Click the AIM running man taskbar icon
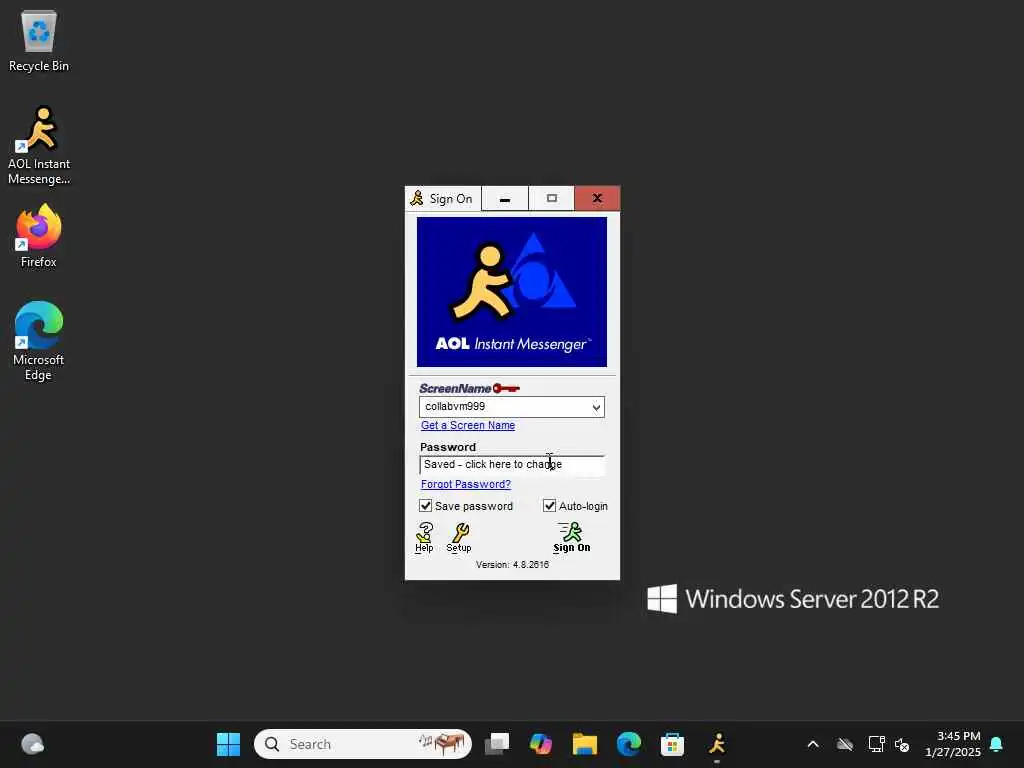The width and height of the screenshot is (1024, 768). click(x=716, y=744)
